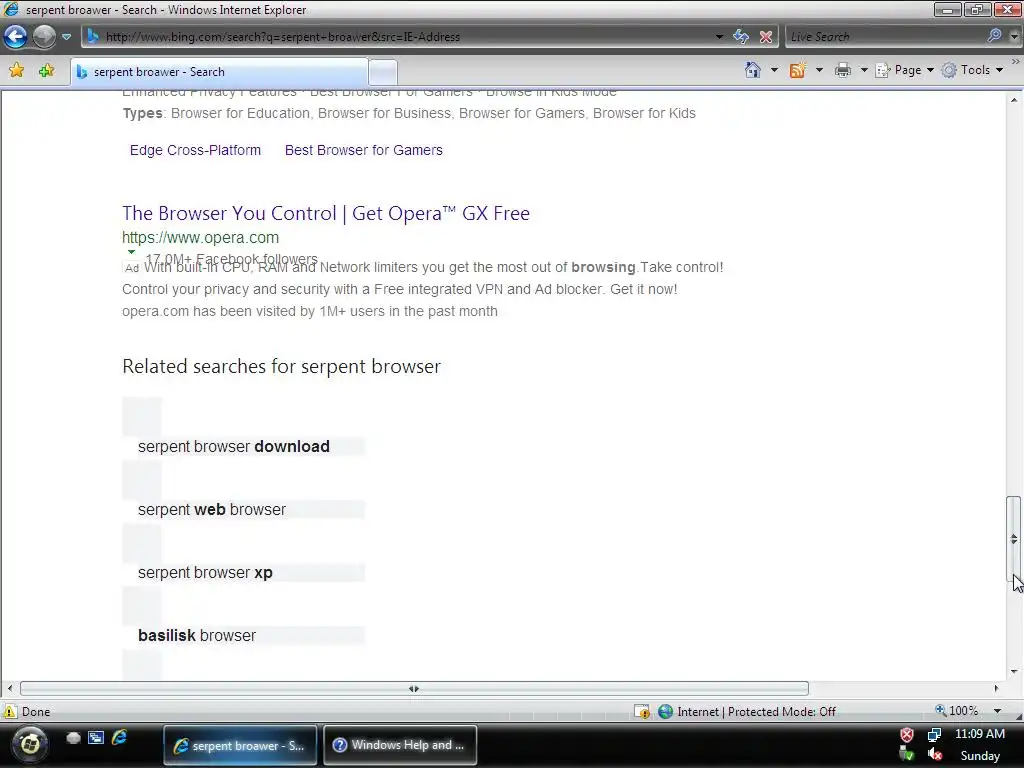
Task: Click the warning icon beside Done
Action: [10, 711]
